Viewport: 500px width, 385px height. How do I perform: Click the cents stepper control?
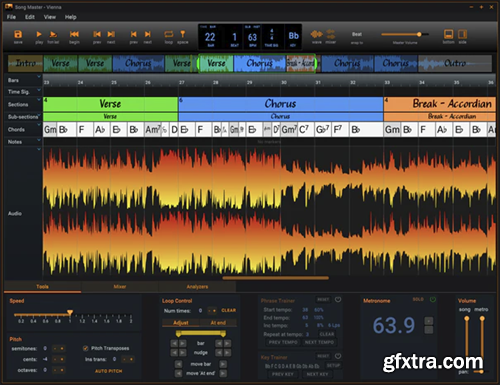(58, 359)
